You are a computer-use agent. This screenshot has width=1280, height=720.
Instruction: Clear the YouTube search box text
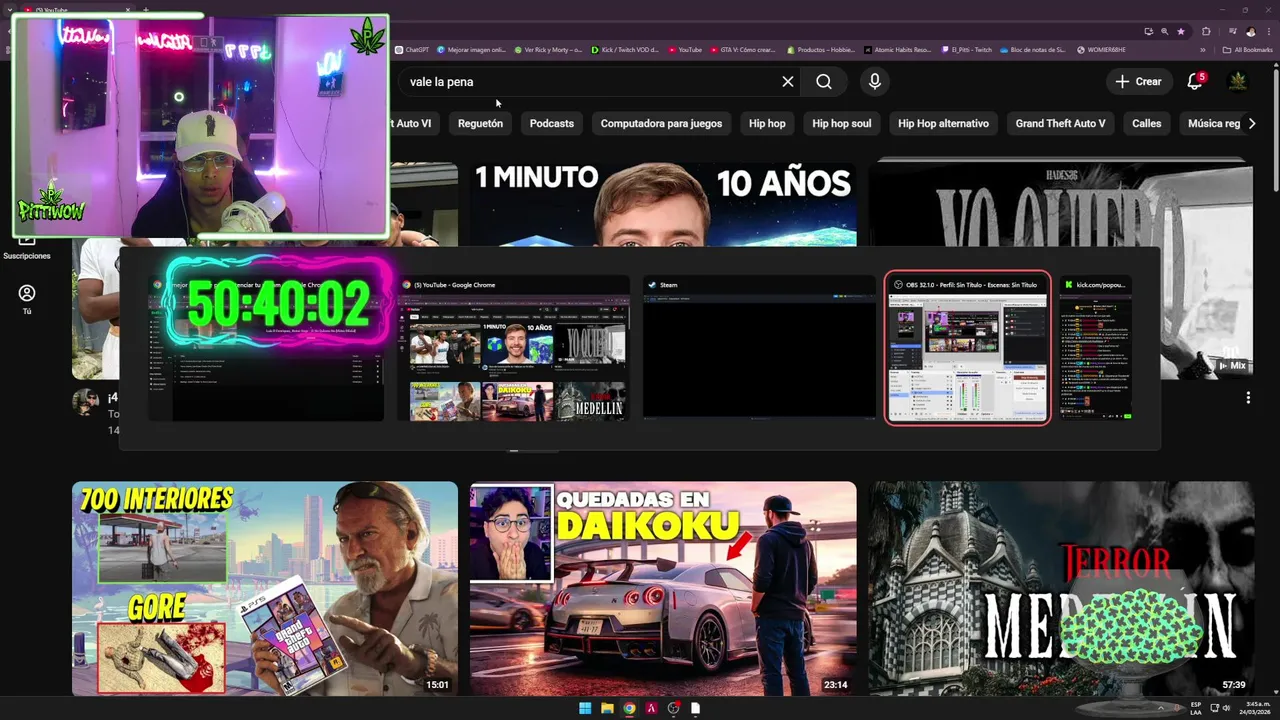pyautogui.click(x=788, y=82)
